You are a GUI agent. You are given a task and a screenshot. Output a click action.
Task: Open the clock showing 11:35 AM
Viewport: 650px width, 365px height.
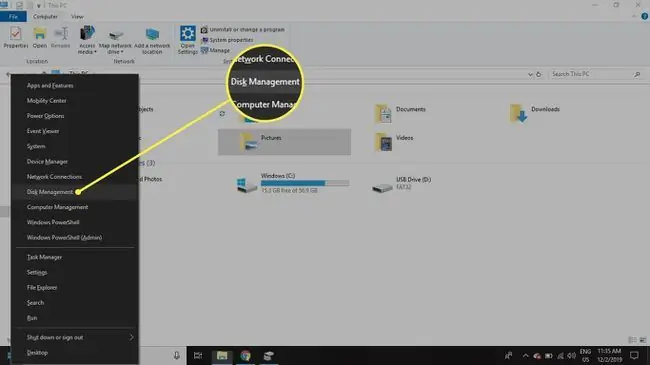coord(609,355)
